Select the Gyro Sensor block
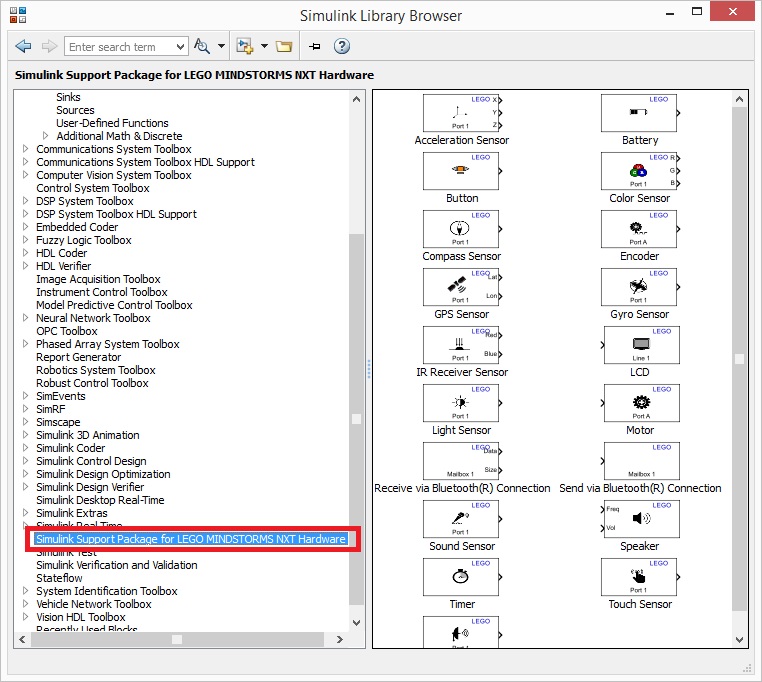This screenshot has width=762, height=682. point(640,287)
